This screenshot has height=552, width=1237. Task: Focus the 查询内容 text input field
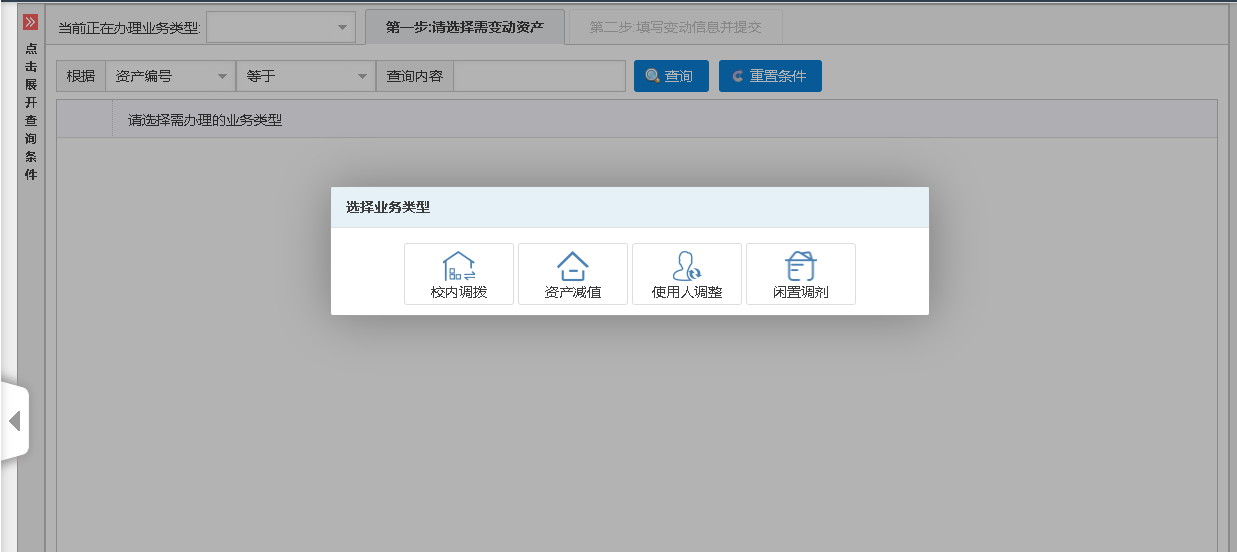(539, 76)
